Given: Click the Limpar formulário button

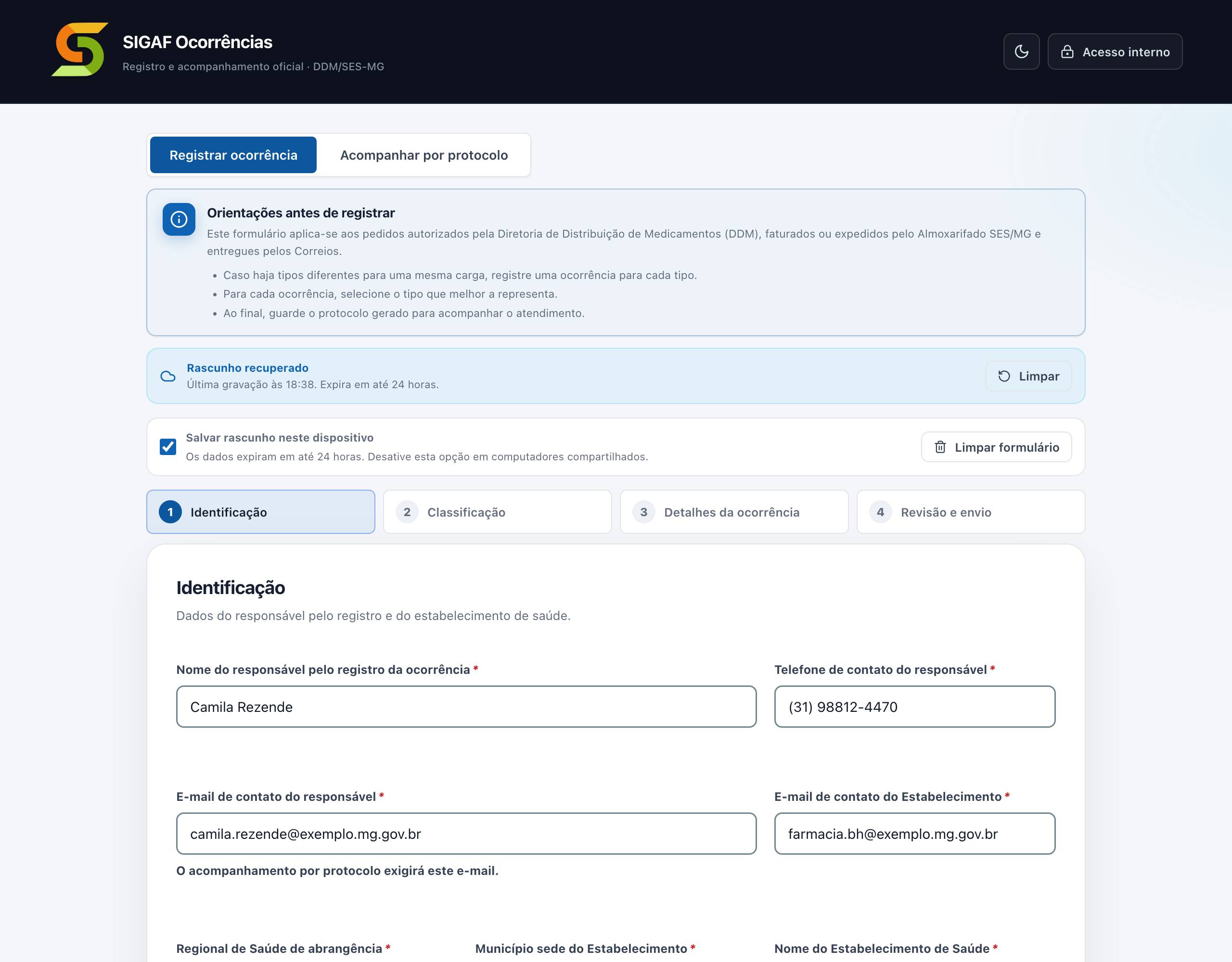Looking at the screenshot, I should click(996, 447).
